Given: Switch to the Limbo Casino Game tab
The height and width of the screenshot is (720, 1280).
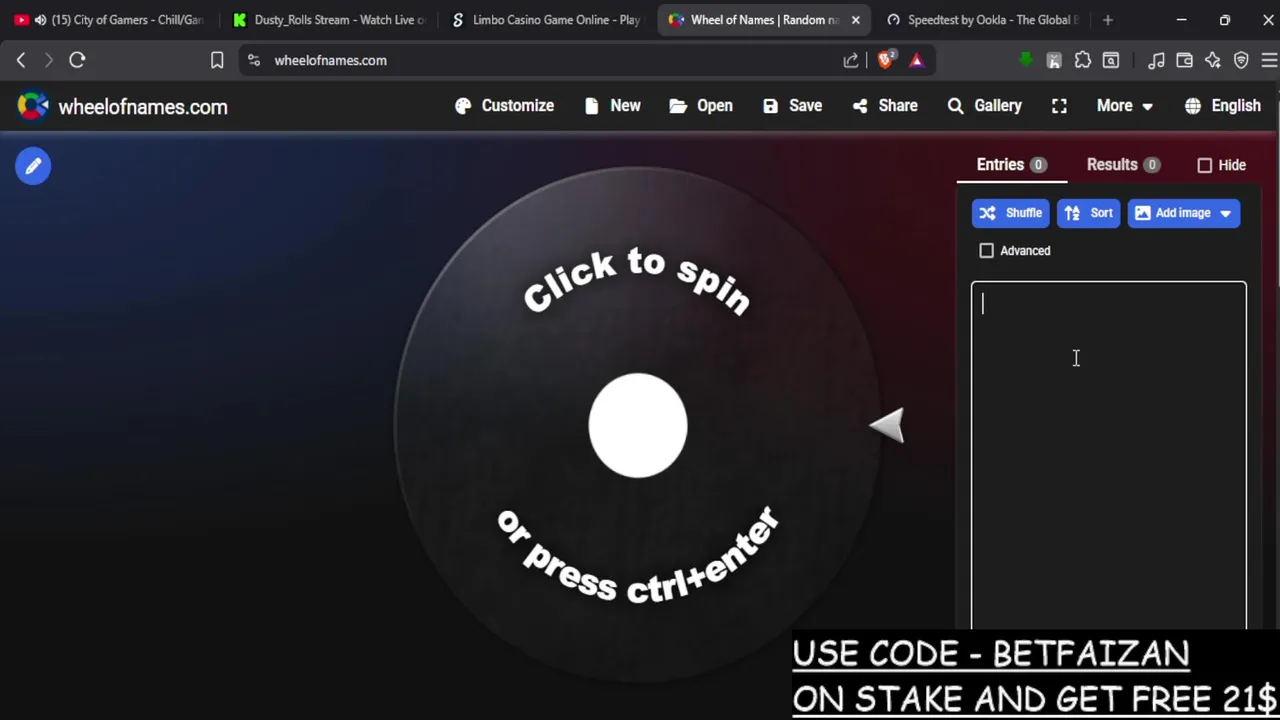Looking at the screenshot, I should (547, 20).
